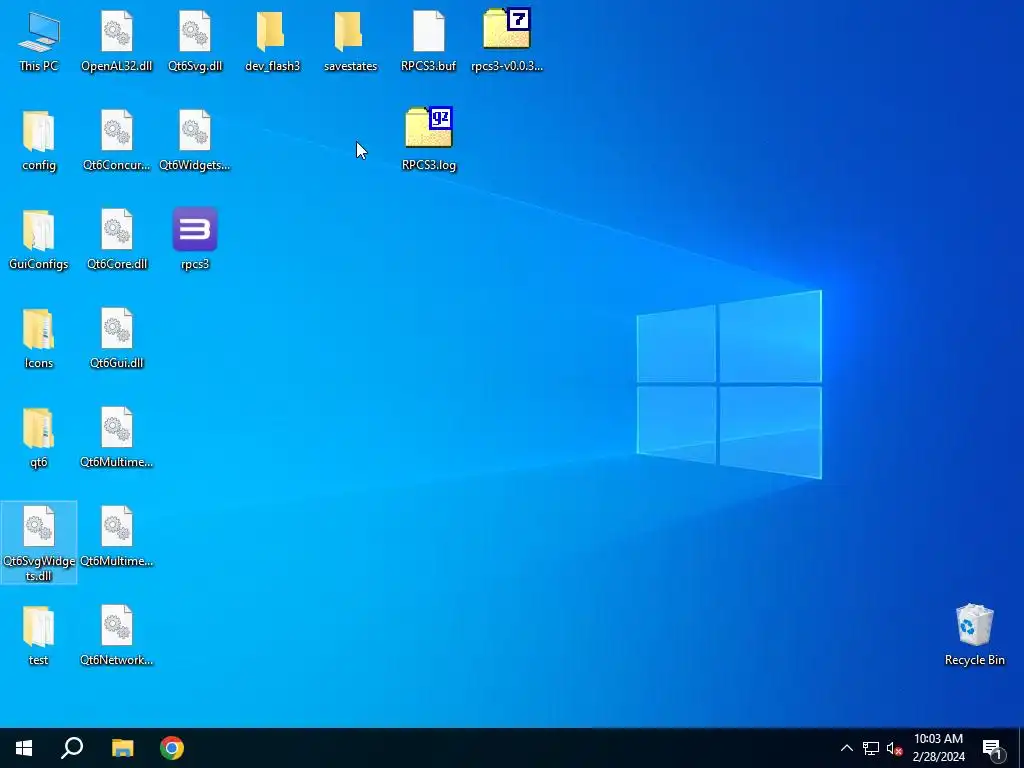This screenshot has width=1024, height=768.
Task: Select the savestates folder
Action: point(351,40)
